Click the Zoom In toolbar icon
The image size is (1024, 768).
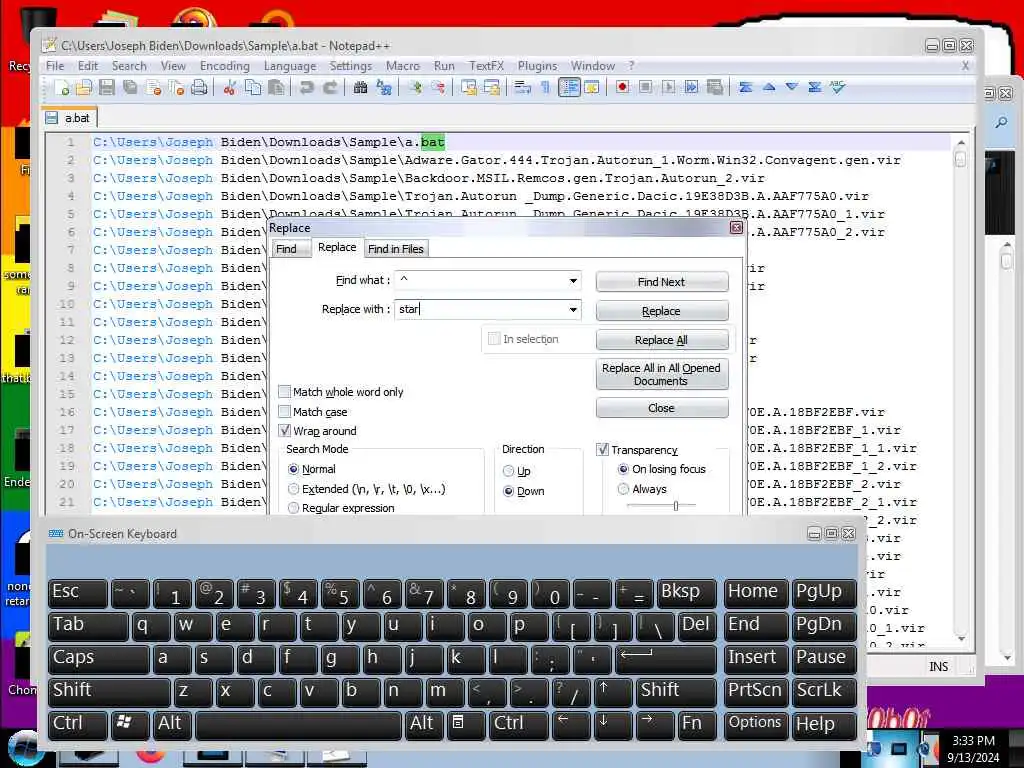click(414, 88)
